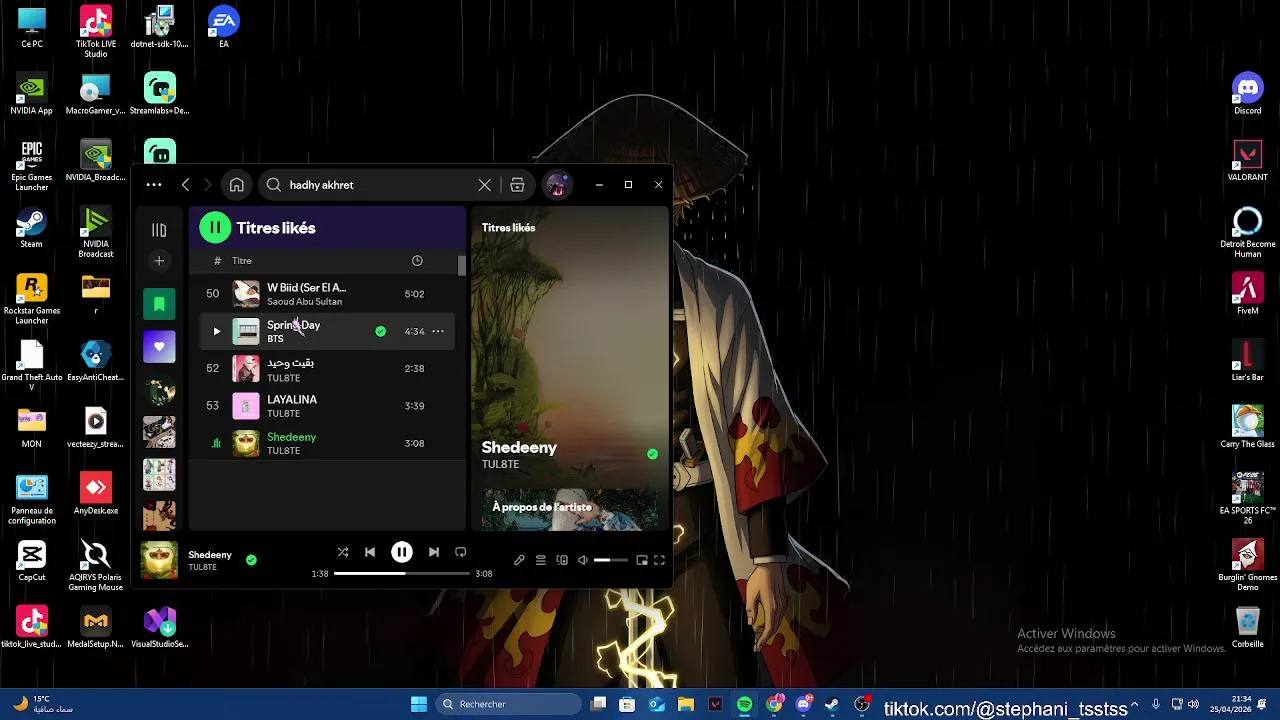Viewport: 1280px width, 720px height.
Task: Select CapCut desktop icon
Action: 31,561
